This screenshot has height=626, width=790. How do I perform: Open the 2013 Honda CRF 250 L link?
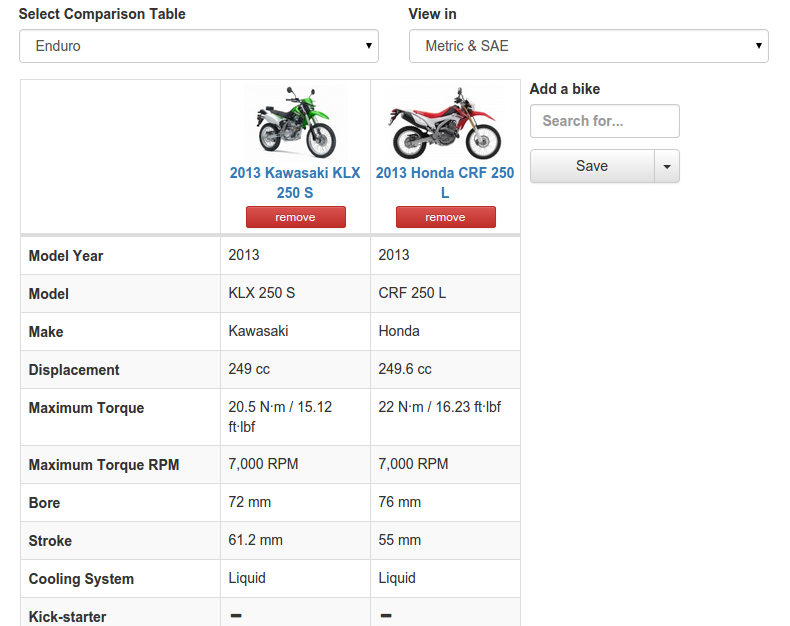445,182
